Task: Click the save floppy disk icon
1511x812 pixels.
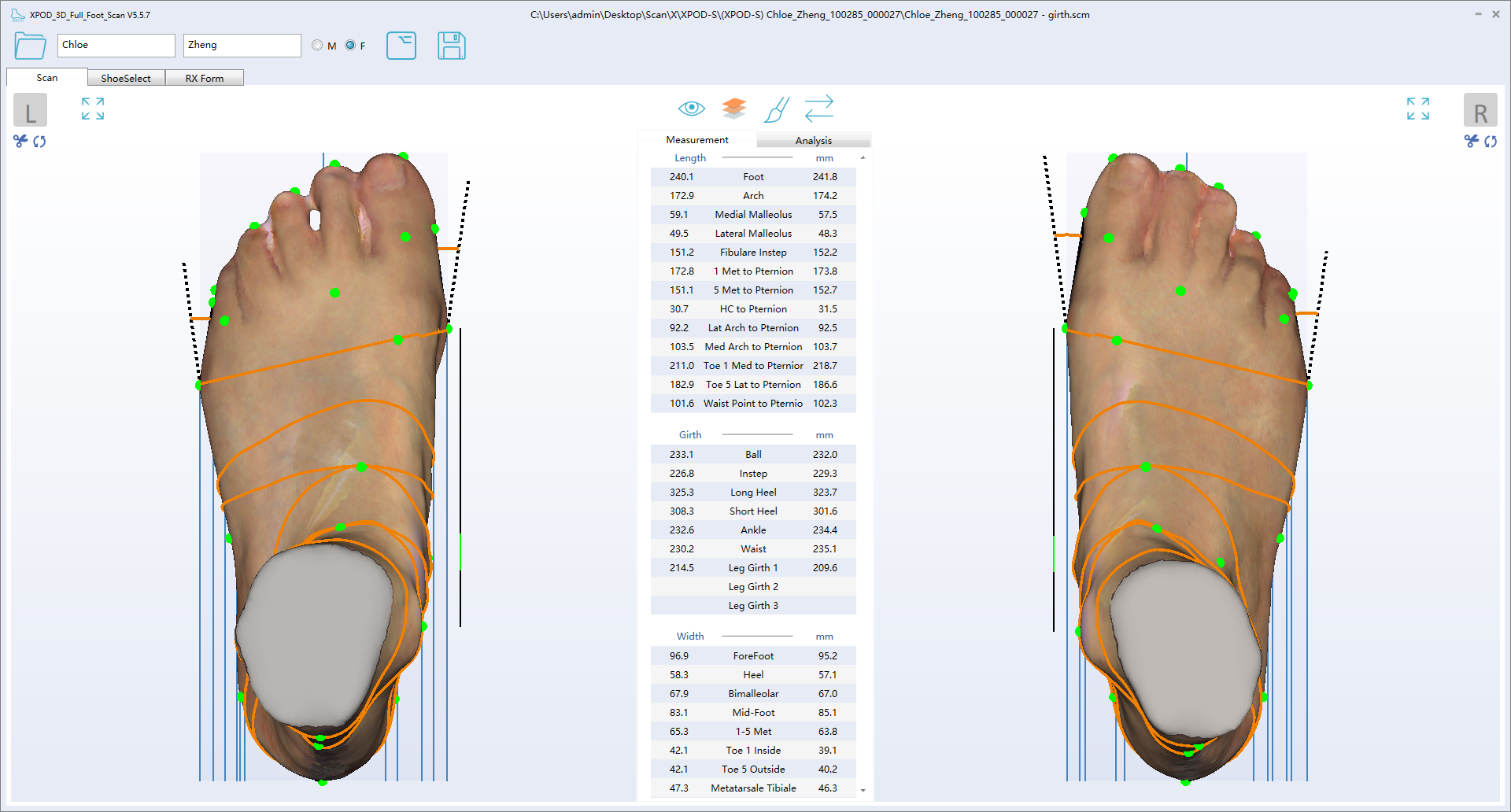Action: (x=451, y=46)
